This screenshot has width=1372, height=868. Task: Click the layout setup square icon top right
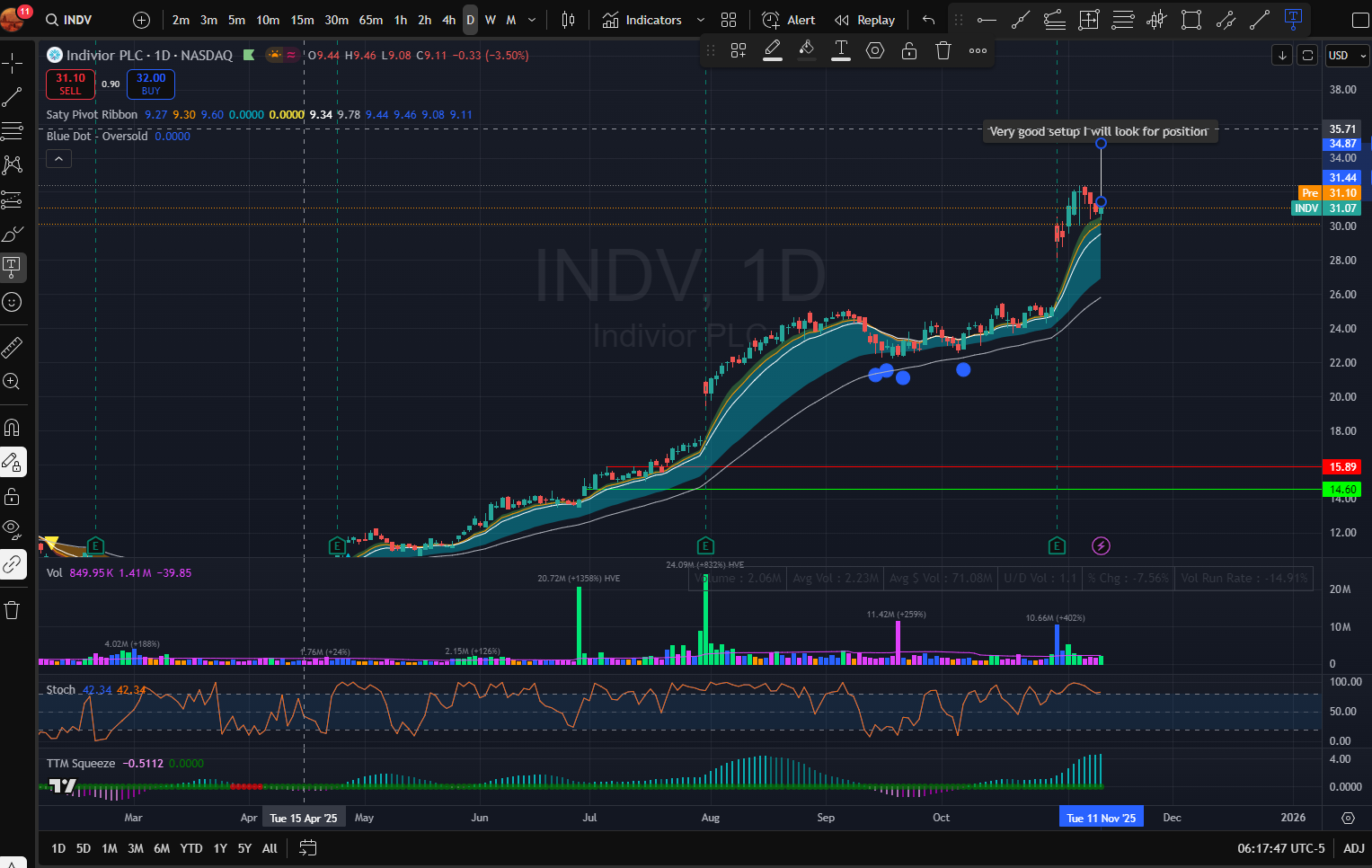pos(1360,20)
